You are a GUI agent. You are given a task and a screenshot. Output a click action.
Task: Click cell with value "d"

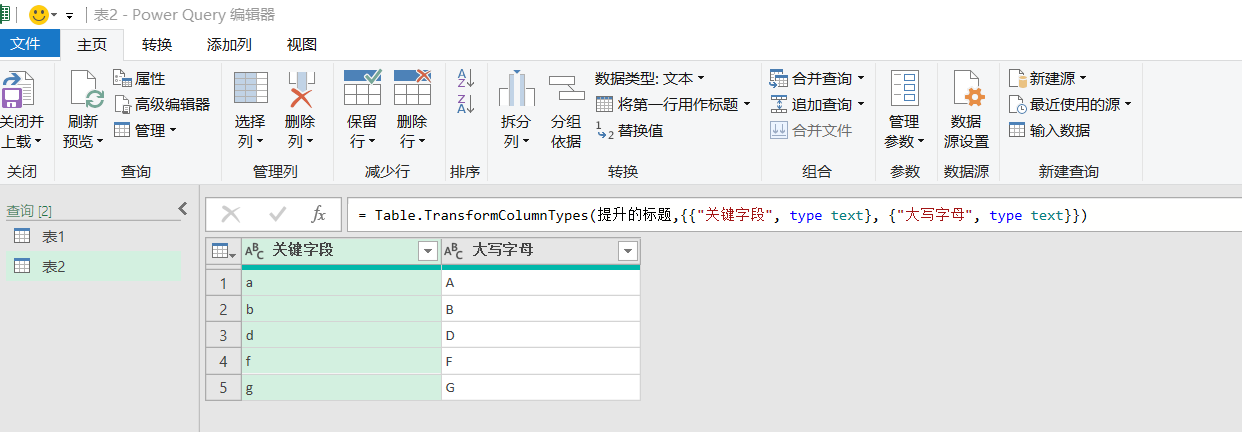click(x=341, y=335)
